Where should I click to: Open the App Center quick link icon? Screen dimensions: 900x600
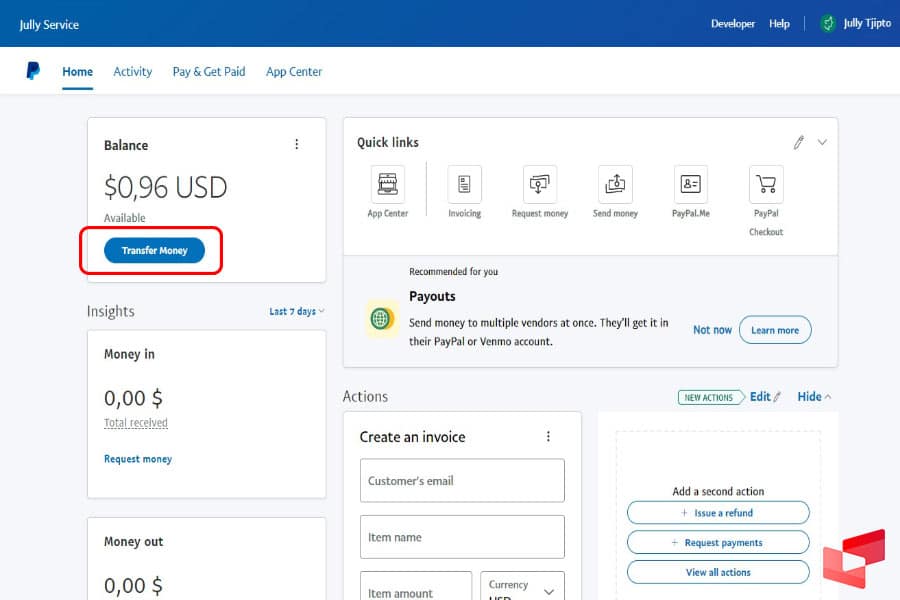388,185
